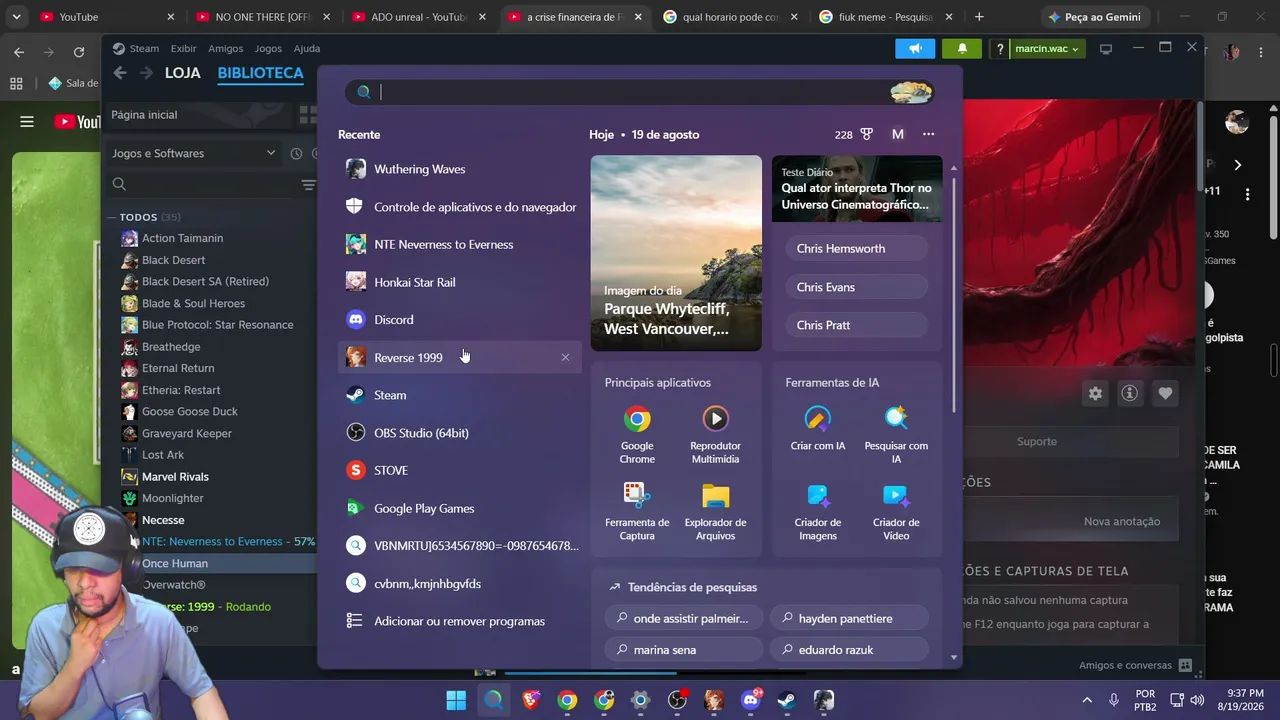Image resolution: width=1280 pixels, height=720 pixels.
Task: Open volume control in system tray
Action: pyautogui.click(x=1197, y=700)
